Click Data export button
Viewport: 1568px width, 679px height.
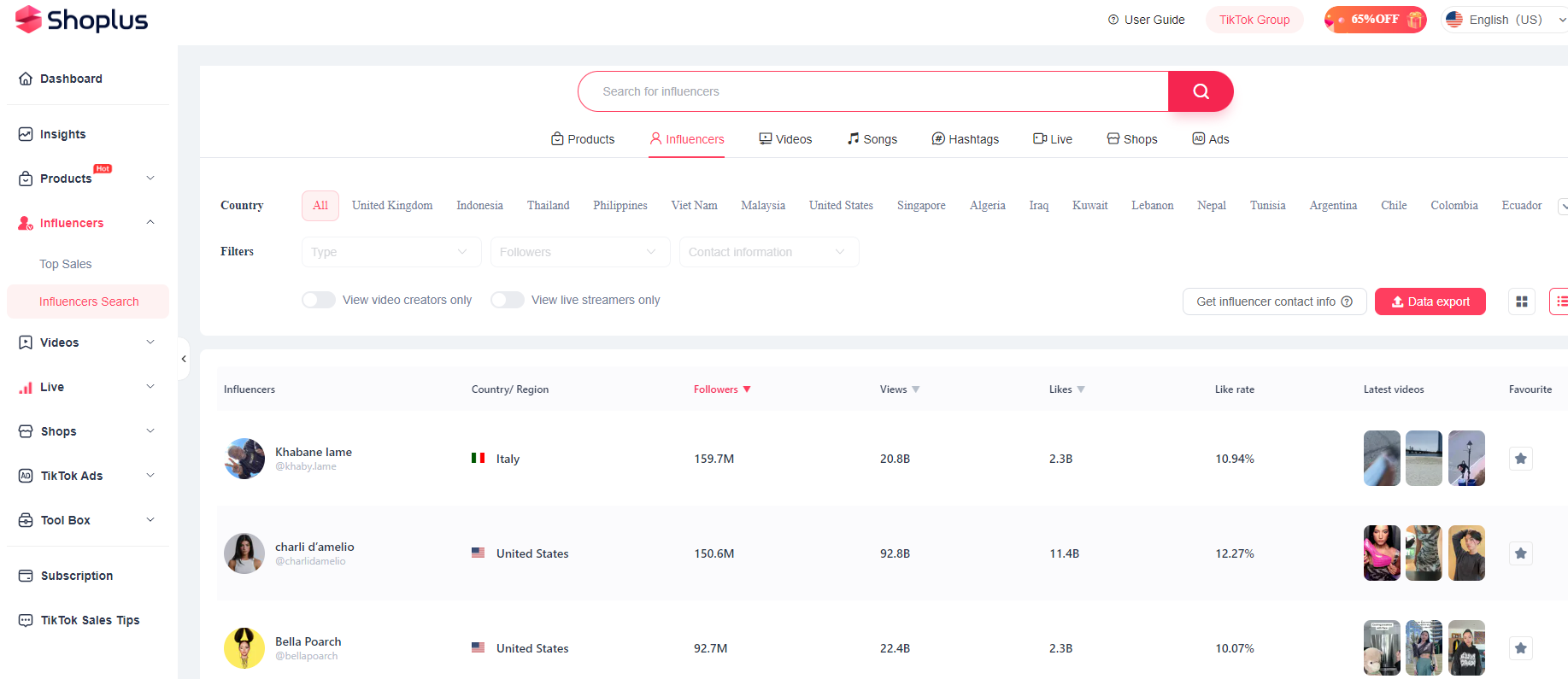[1430, 301]
